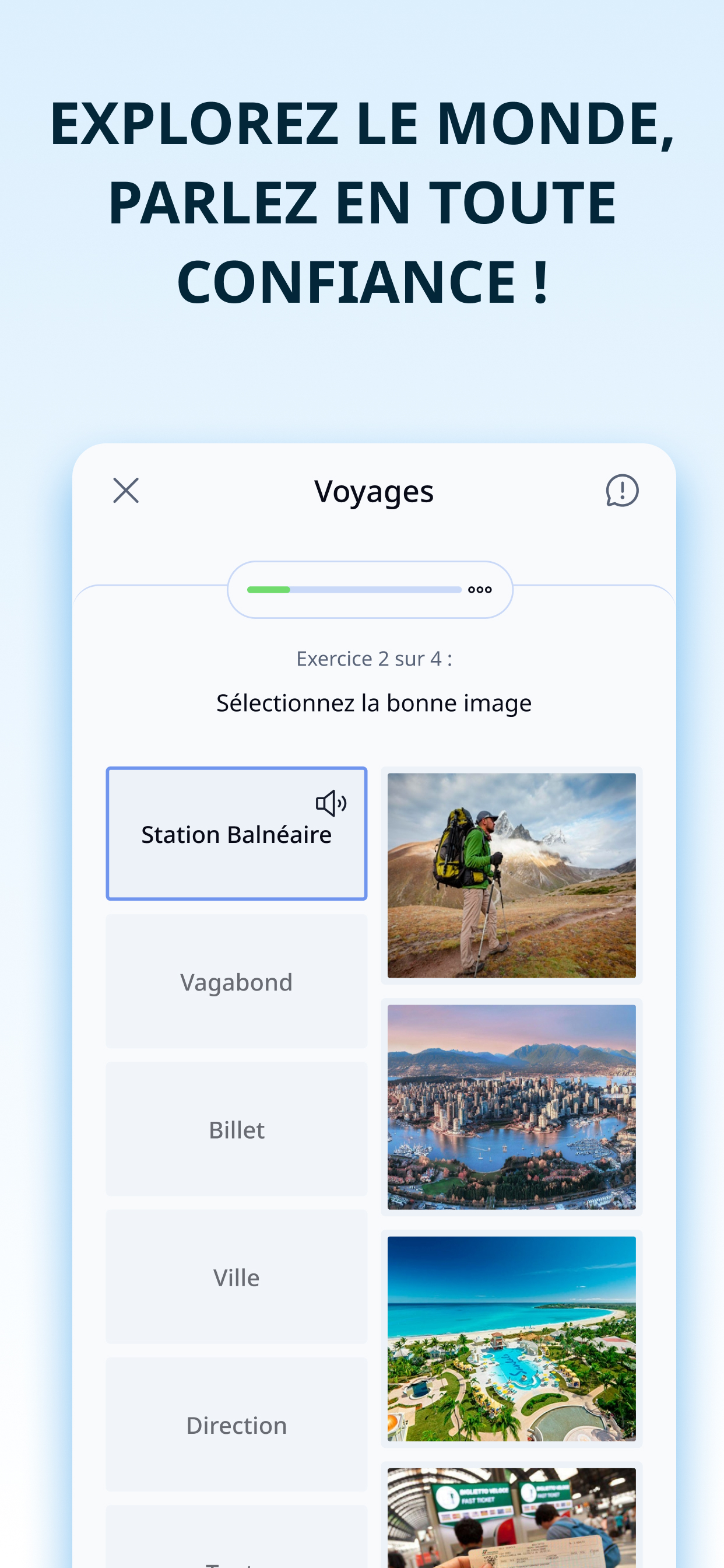Tap the city skyline aerial photo
Screen dimensions: 724x1568
[x=512, y=1107]
